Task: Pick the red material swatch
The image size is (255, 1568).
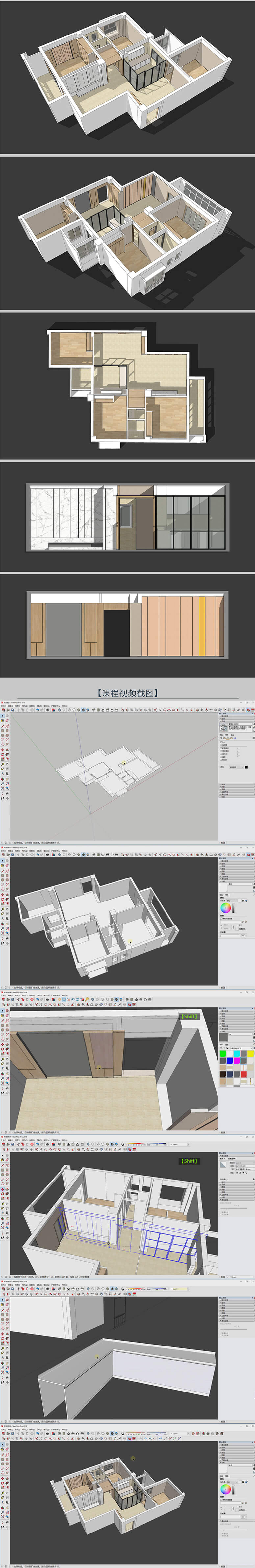Action: click(x=244, y=1074)
